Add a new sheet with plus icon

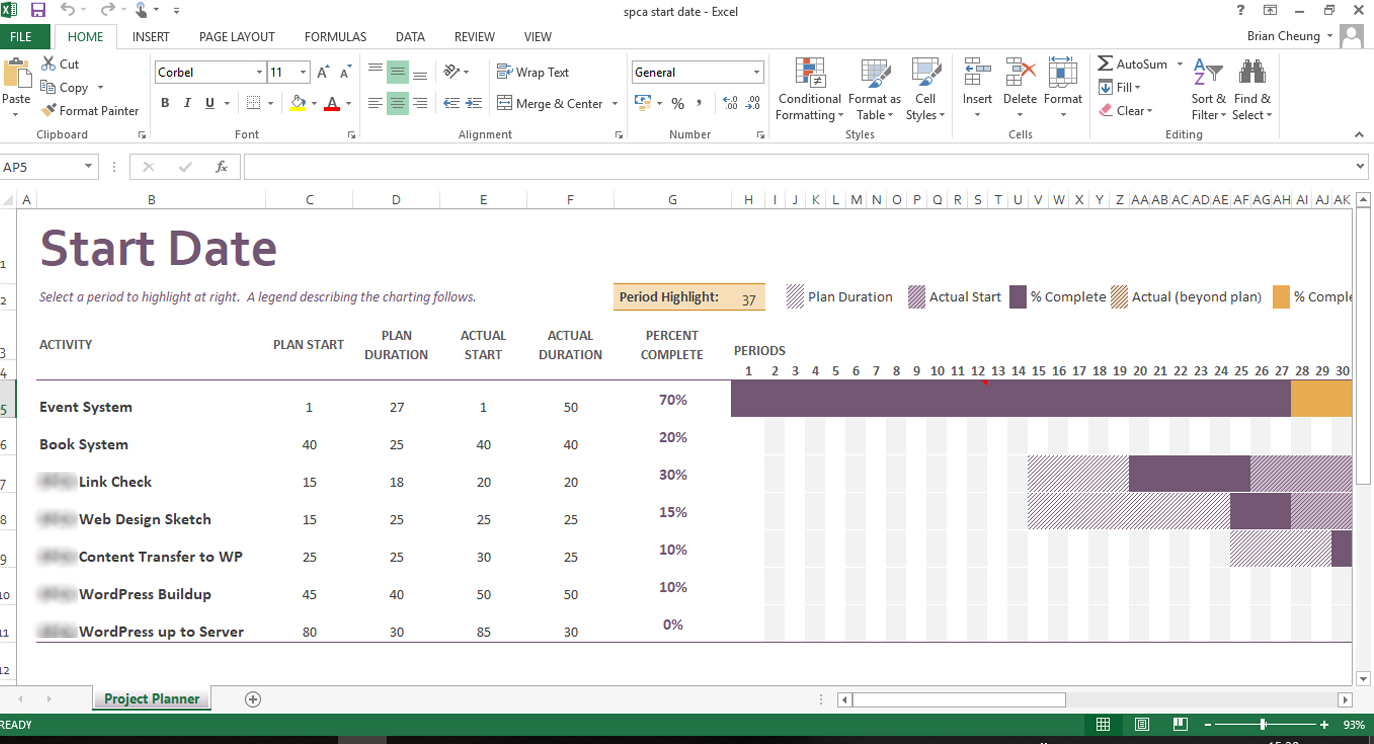click(253, 699)
